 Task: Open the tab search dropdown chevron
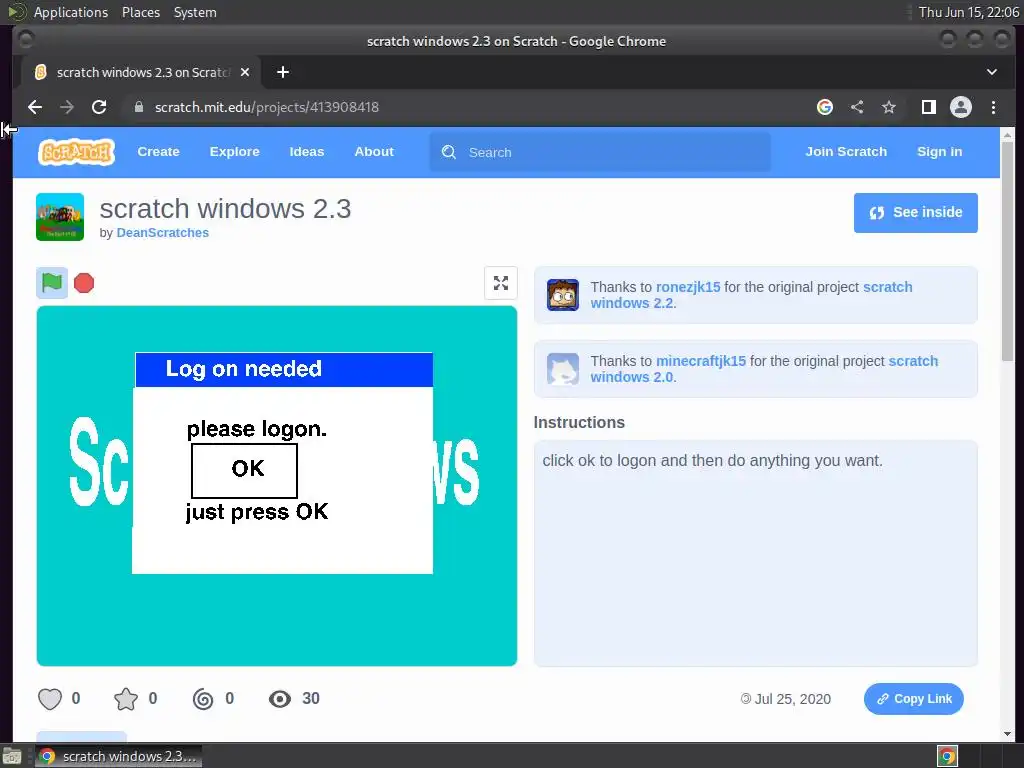991,72
